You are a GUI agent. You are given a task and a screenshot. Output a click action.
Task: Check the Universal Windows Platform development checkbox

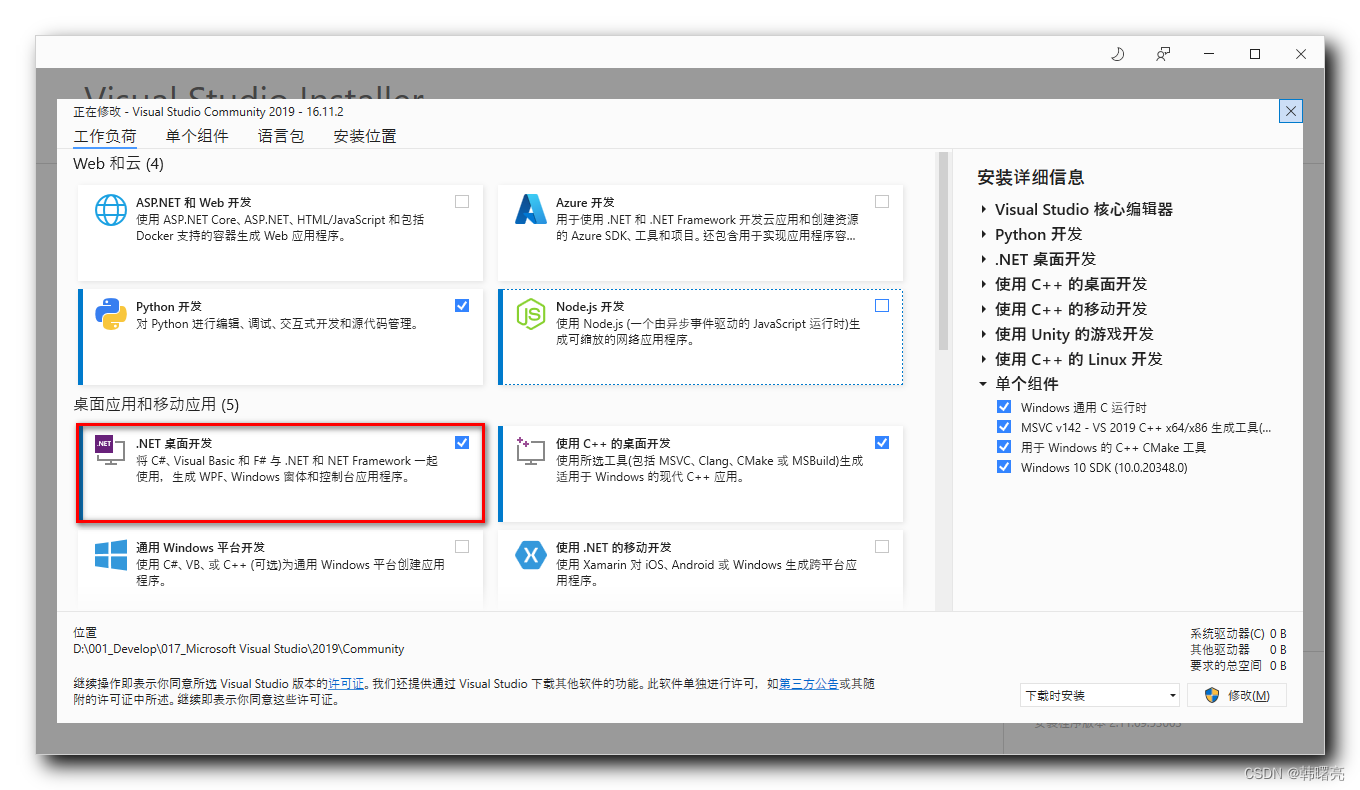coord(462,547)
